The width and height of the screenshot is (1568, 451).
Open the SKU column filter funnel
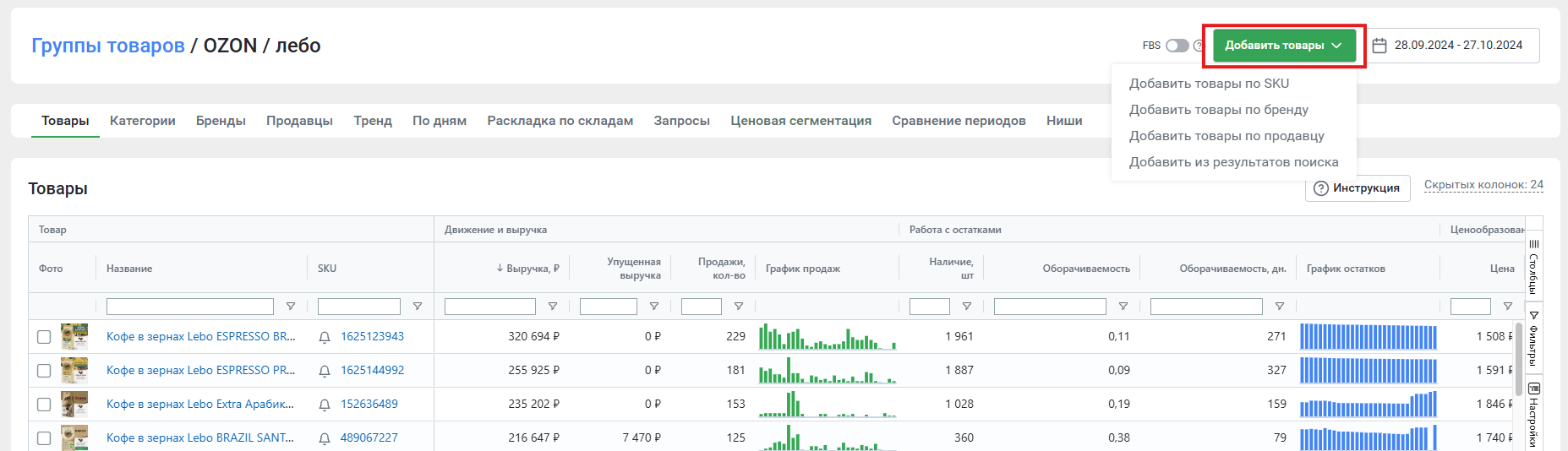pos(418,307)
